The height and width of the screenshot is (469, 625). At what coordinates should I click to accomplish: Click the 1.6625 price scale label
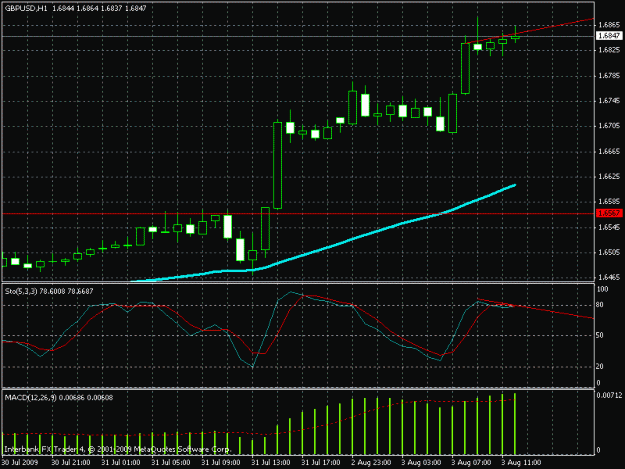click(x=609, y=176)
